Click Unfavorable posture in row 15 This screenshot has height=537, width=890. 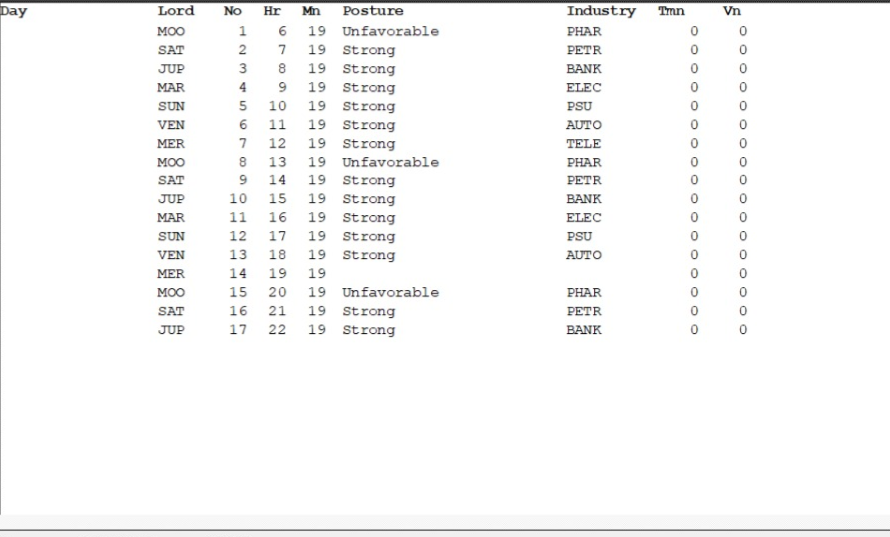pos(391,292)
